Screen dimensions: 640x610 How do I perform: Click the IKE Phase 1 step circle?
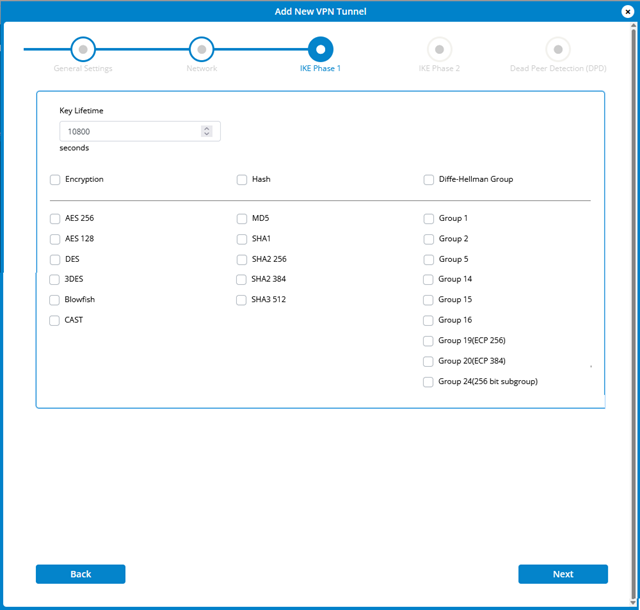320,48
